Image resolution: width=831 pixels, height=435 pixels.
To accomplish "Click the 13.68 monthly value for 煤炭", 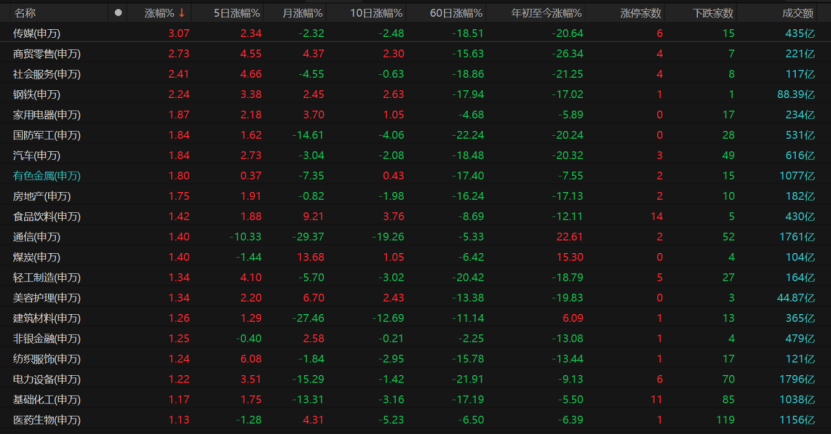I will 311,257.
